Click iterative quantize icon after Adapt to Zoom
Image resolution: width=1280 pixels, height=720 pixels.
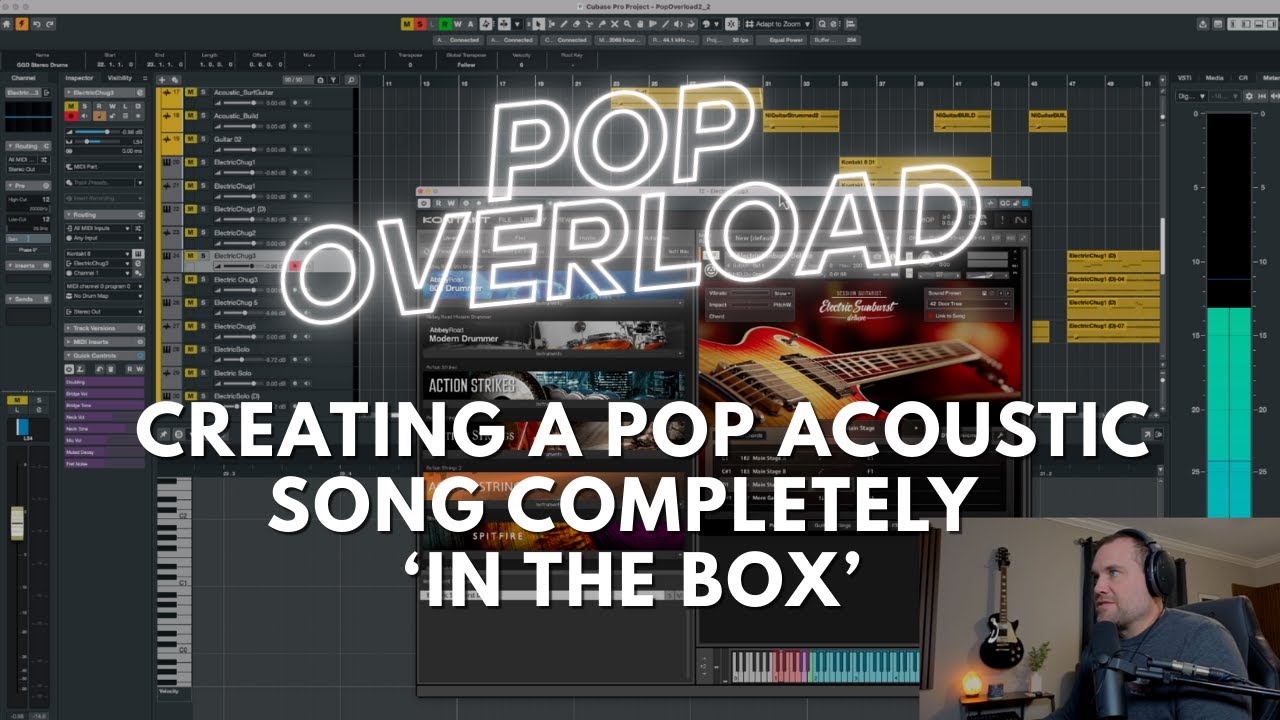coord(822,24)
